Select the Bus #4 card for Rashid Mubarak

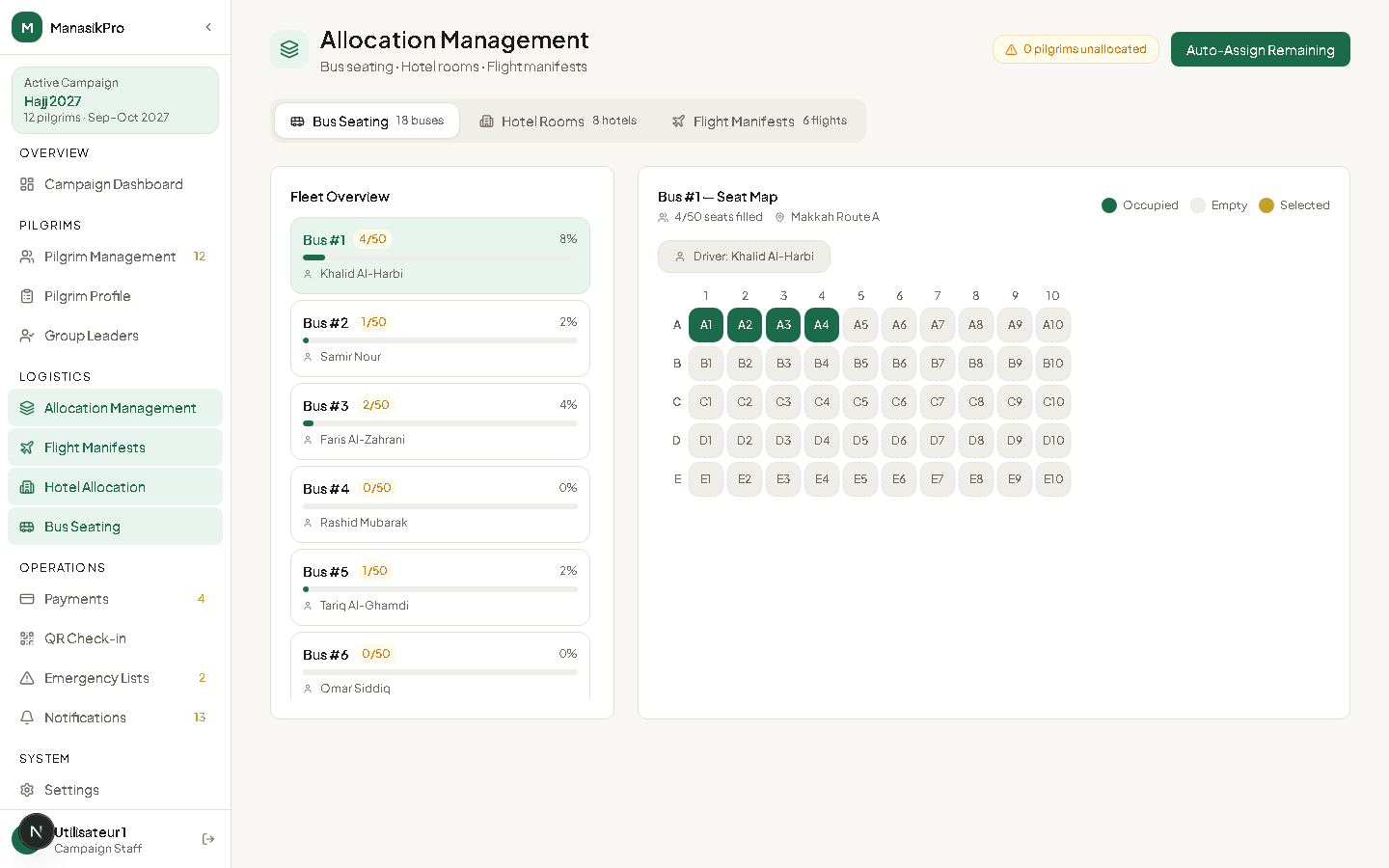[x=440, y=504]
